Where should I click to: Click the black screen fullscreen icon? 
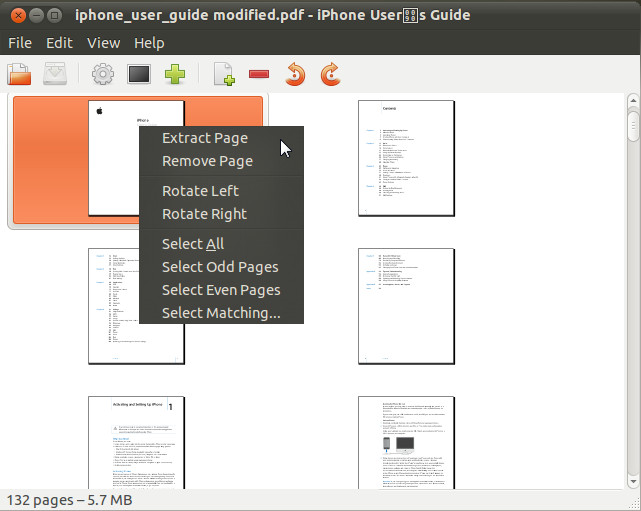click(x=139, y=74)
